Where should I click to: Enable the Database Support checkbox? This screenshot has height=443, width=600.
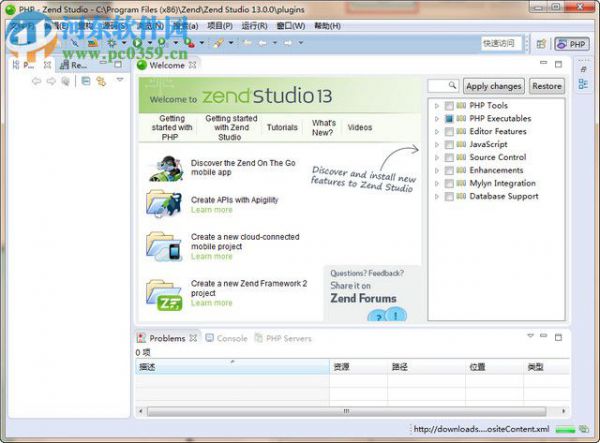click(x=449, y=197)
